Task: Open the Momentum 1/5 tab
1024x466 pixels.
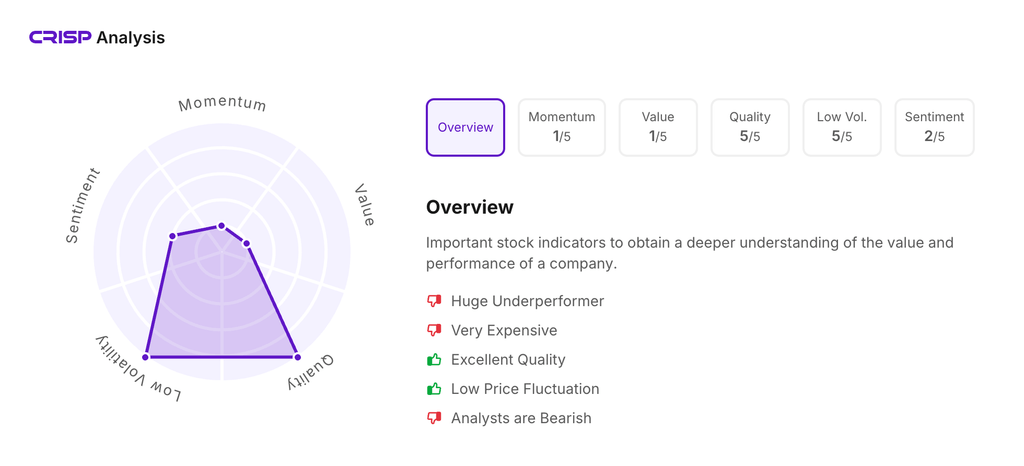Action: [x=561, y=127]
